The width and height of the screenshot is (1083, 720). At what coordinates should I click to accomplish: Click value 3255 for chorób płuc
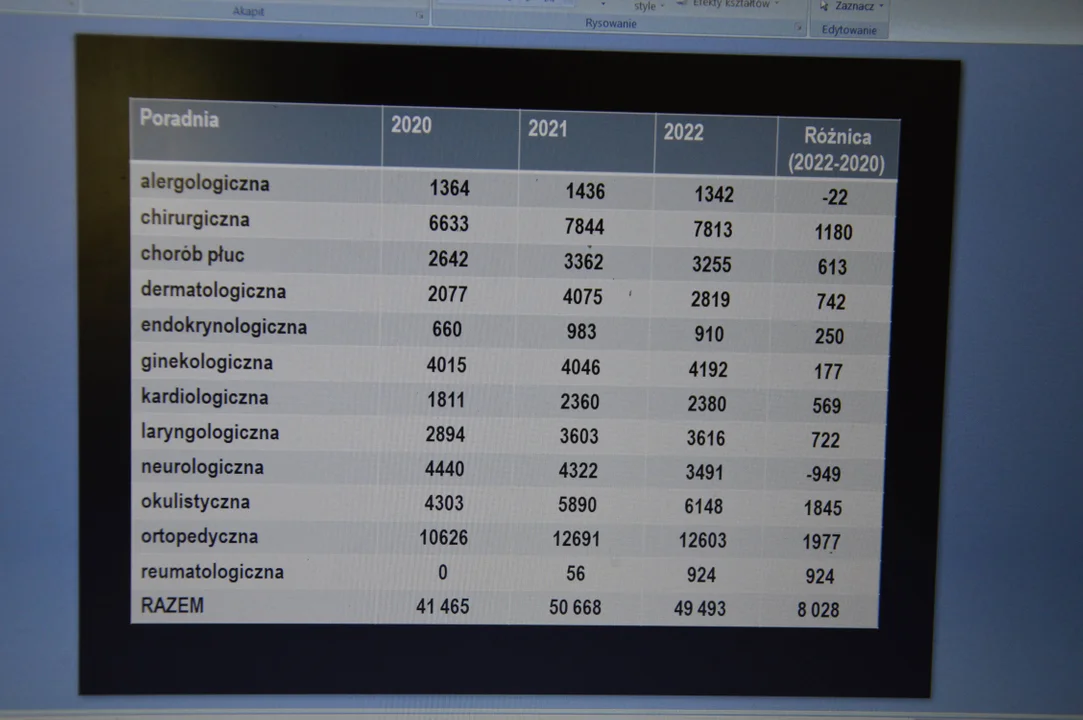(x=711, y=265)
